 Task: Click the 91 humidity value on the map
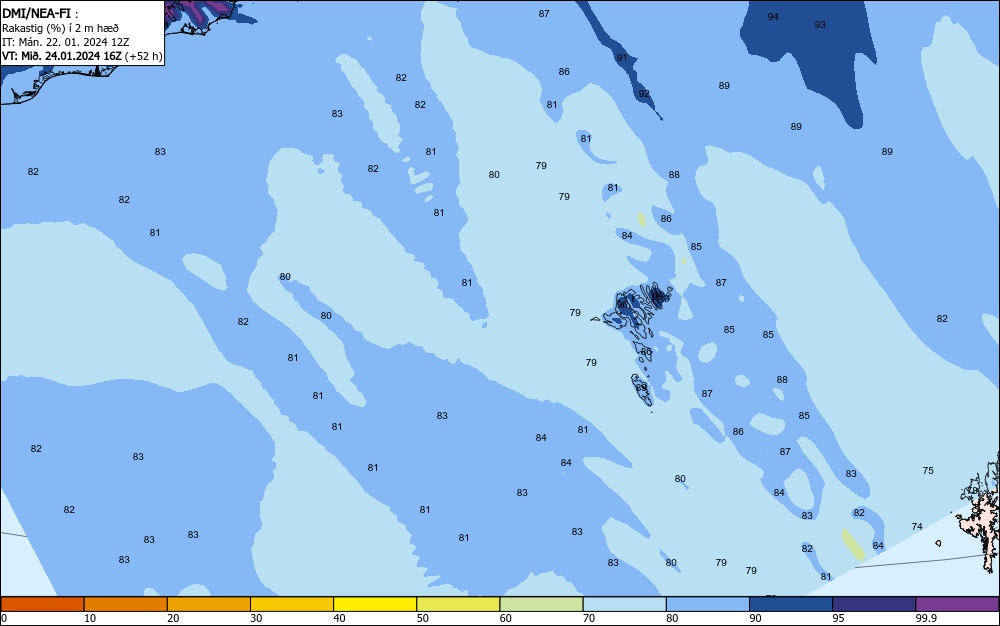click(x=622, y=57)
